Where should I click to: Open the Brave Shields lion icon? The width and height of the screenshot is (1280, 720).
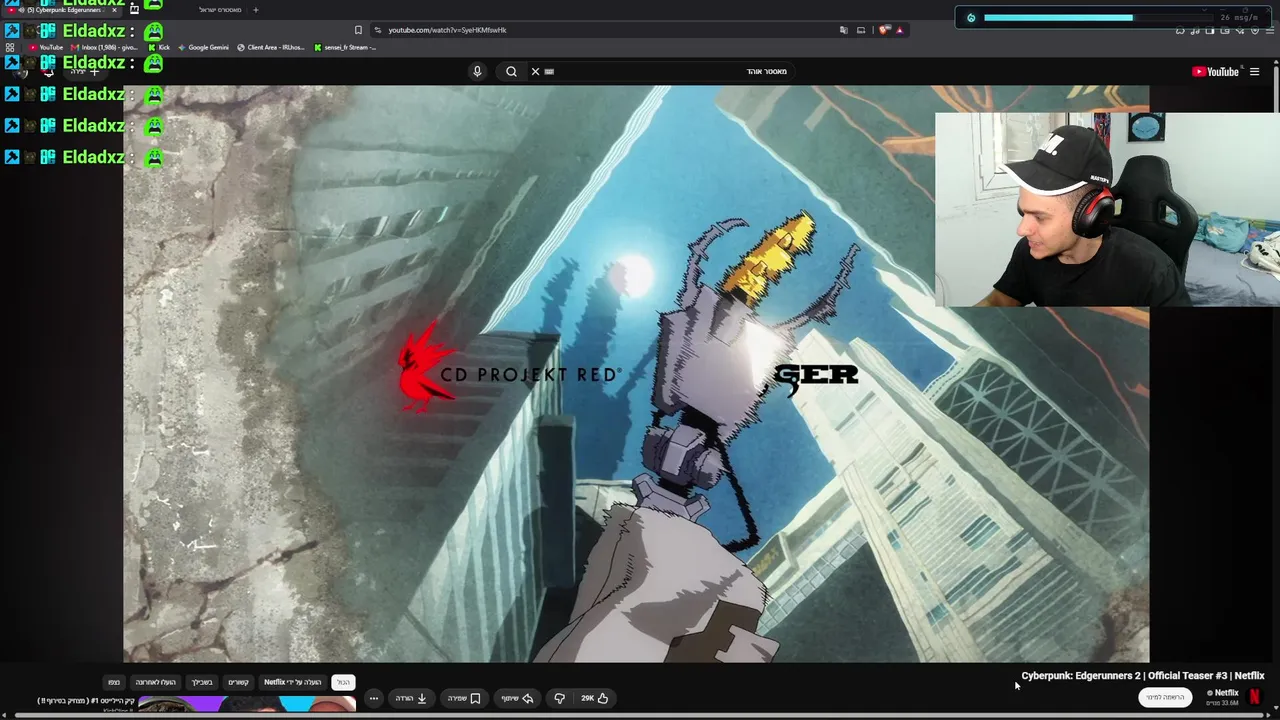click(884, 30)
